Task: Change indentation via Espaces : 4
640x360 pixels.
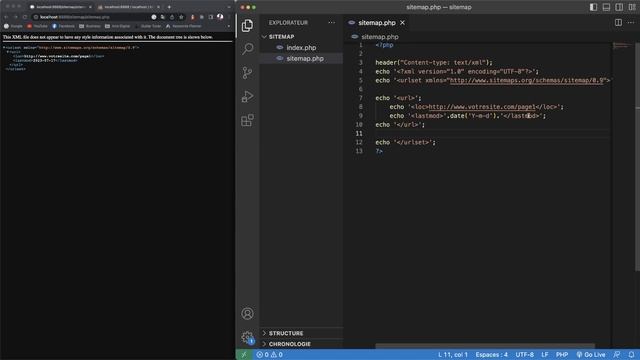Action: click(491, 355)
